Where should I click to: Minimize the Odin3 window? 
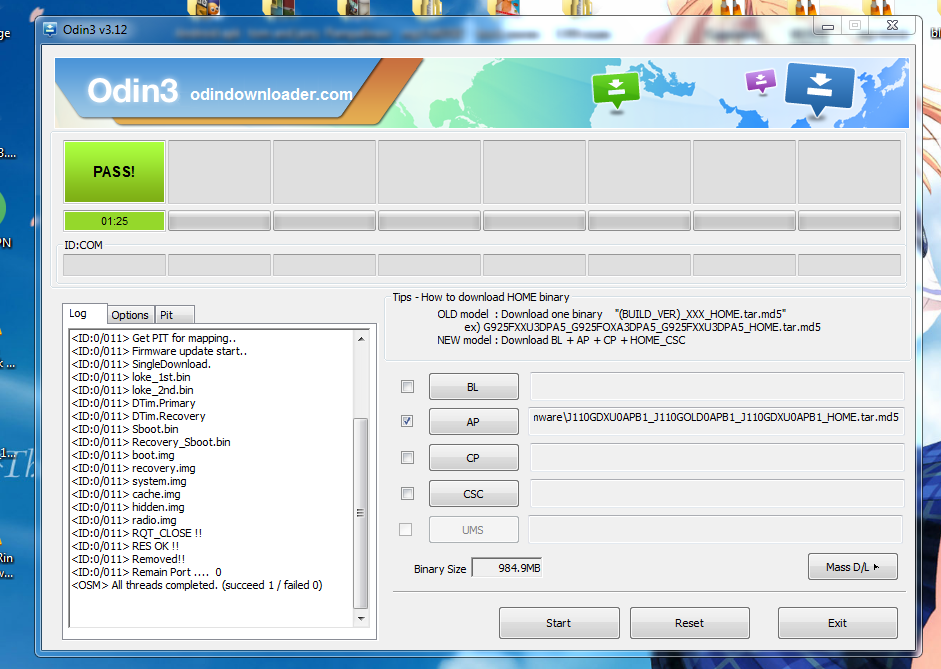828,26
